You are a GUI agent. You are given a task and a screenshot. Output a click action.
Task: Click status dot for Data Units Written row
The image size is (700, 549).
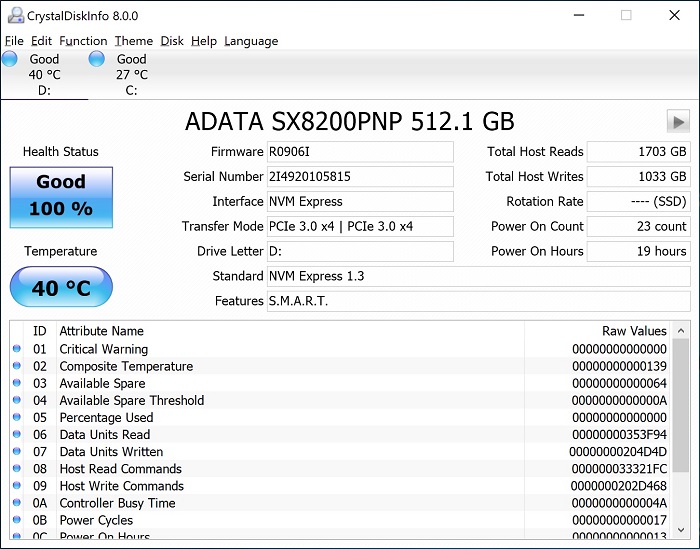(17, 451)
